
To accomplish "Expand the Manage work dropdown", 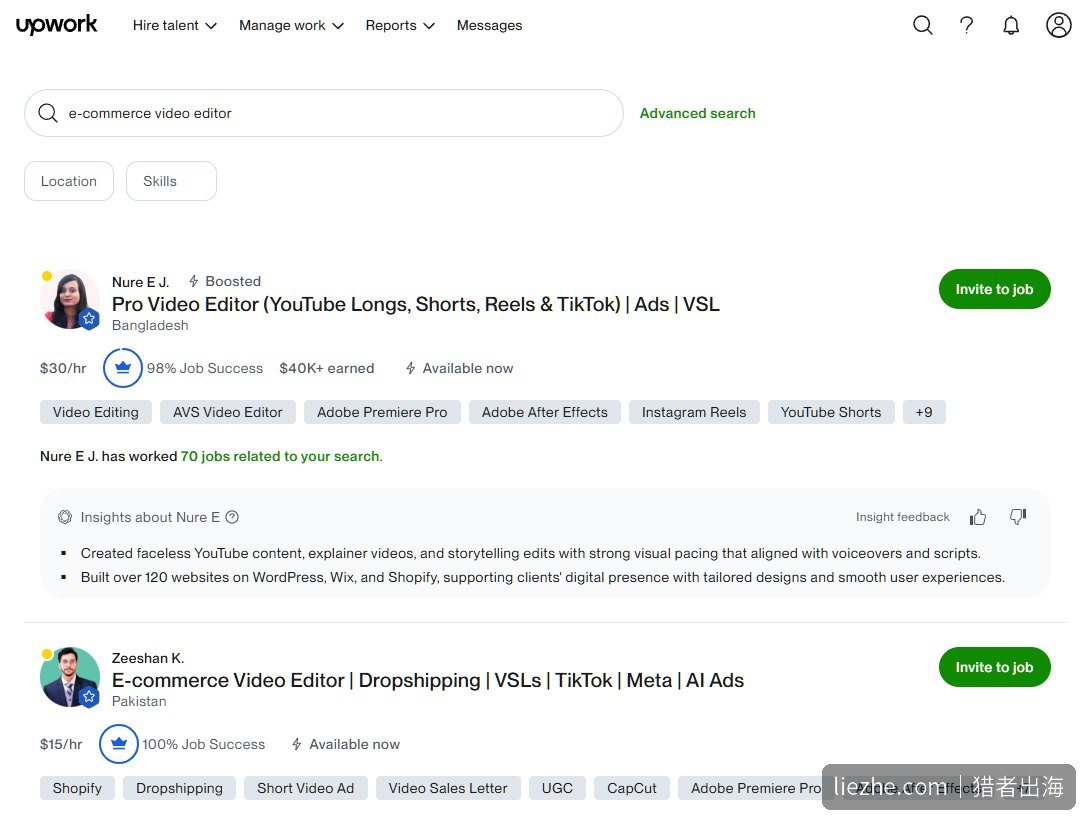I will click(x=291, y=26).
